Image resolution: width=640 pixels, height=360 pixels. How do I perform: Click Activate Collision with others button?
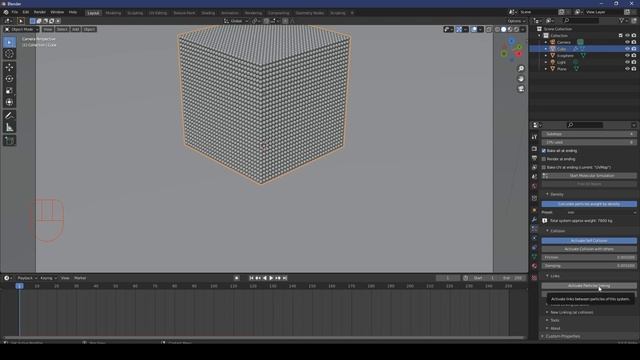coord(589,249)
